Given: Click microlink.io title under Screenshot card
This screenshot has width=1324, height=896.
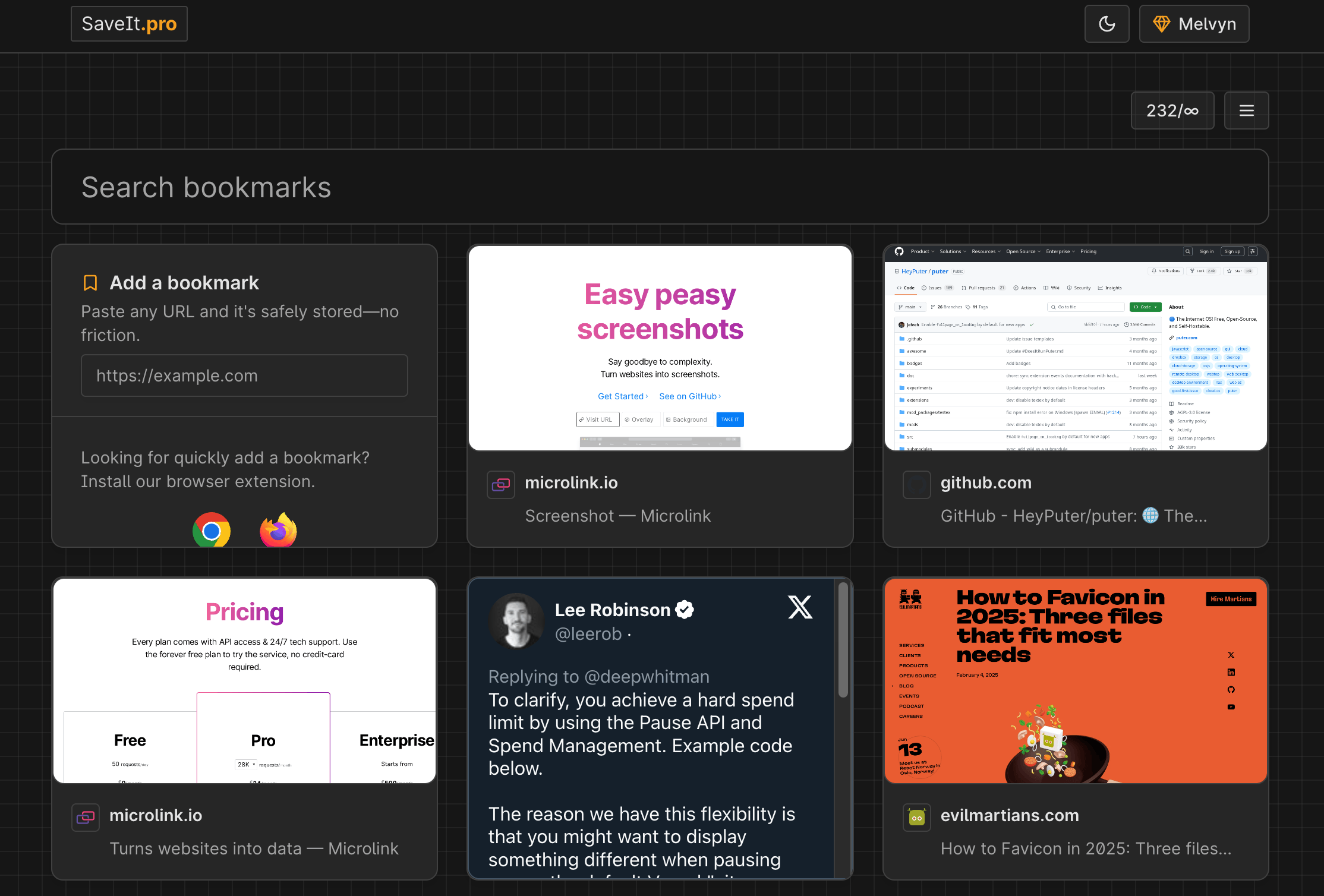Looking at the screenshot, I should click(571, 482).
